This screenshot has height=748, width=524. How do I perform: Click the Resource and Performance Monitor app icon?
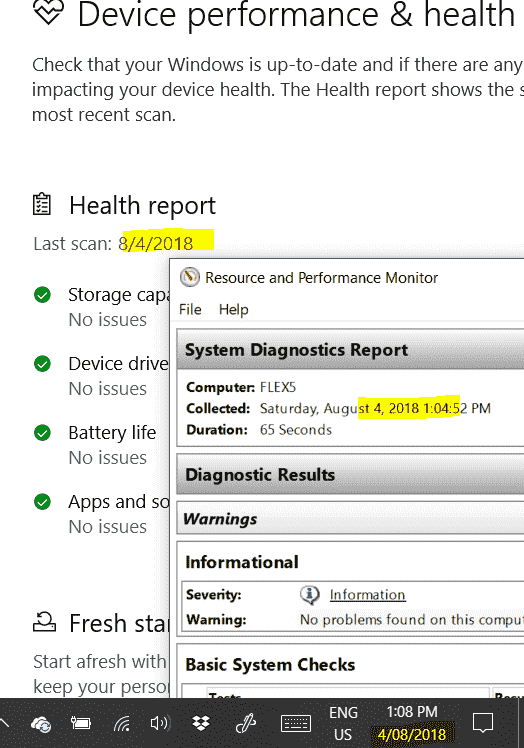(x=189, y=277)
